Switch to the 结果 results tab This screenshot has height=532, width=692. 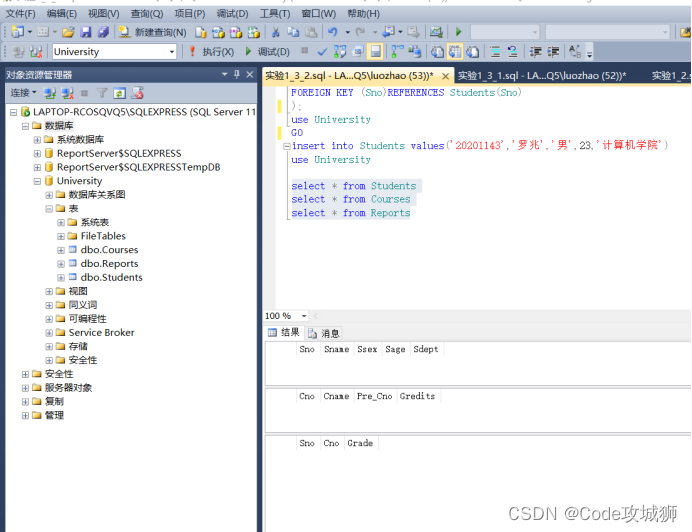click(x=284, y=332)
